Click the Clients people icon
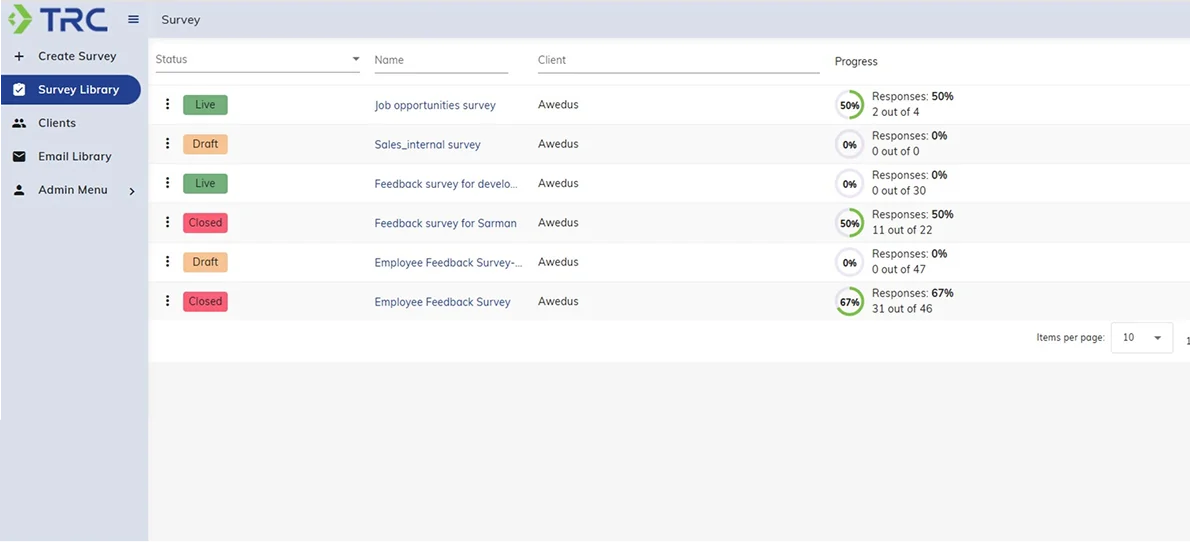The image size is (1190, 542). [x=20, y=123]
